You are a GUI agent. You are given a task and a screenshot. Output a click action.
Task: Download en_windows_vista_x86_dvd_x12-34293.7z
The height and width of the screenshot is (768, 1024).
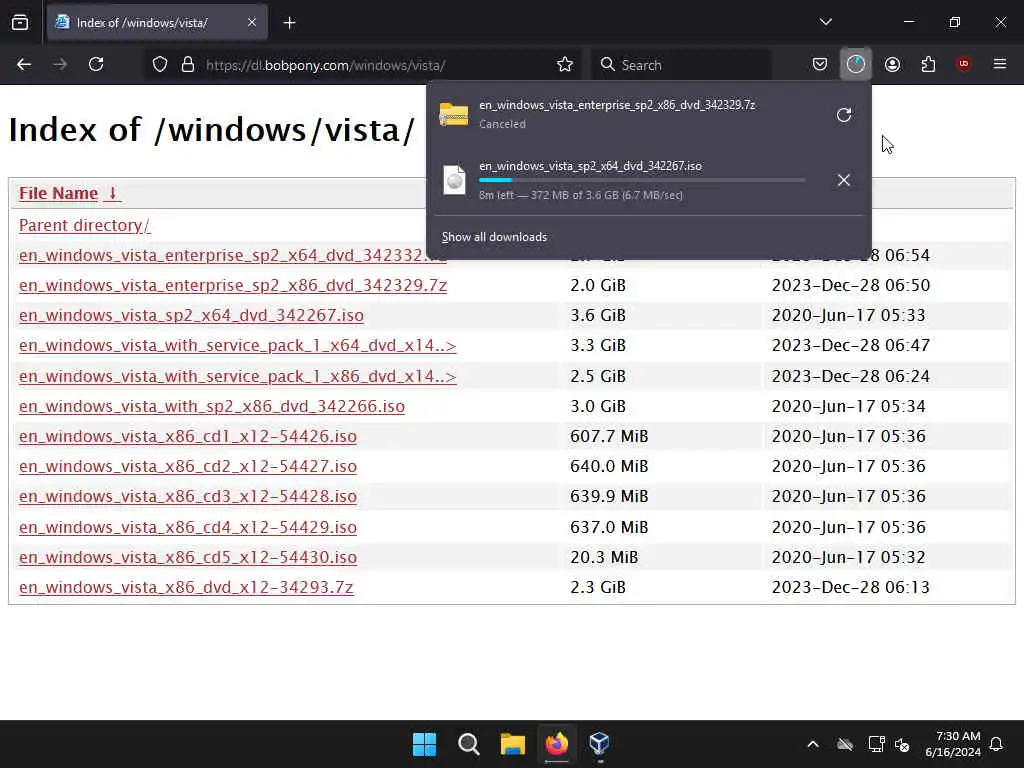coord(186,587)
